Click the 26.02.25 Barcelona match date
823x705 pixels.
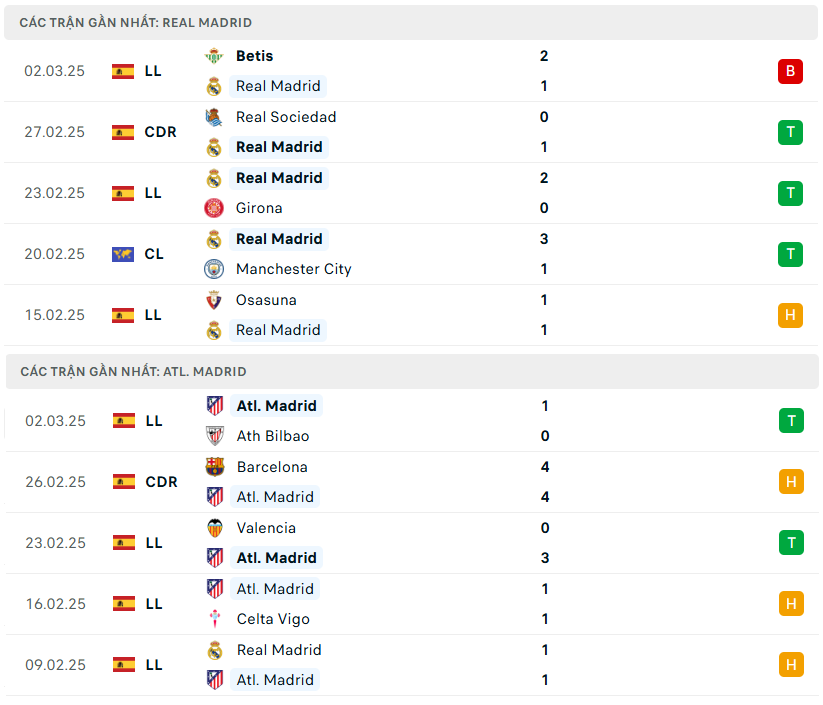(x=55, y=482)
